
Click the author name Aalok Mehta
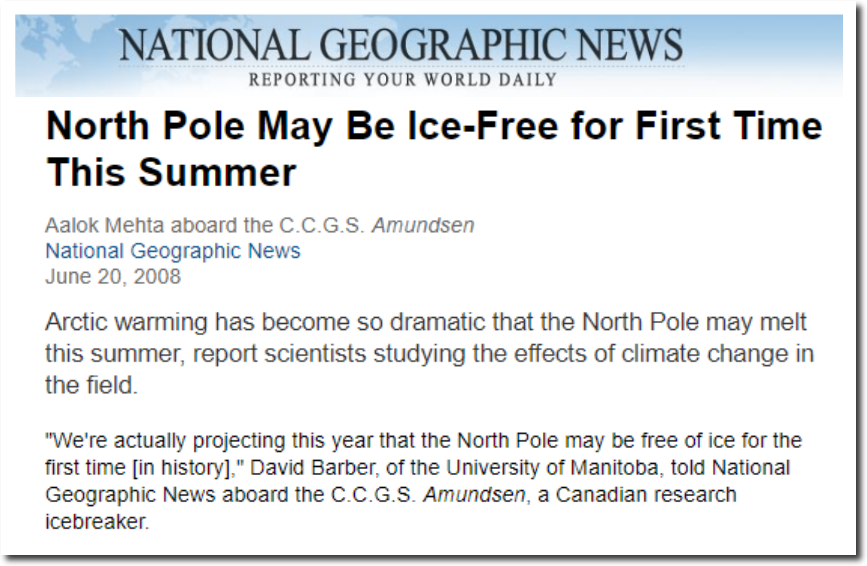(105, 226)
